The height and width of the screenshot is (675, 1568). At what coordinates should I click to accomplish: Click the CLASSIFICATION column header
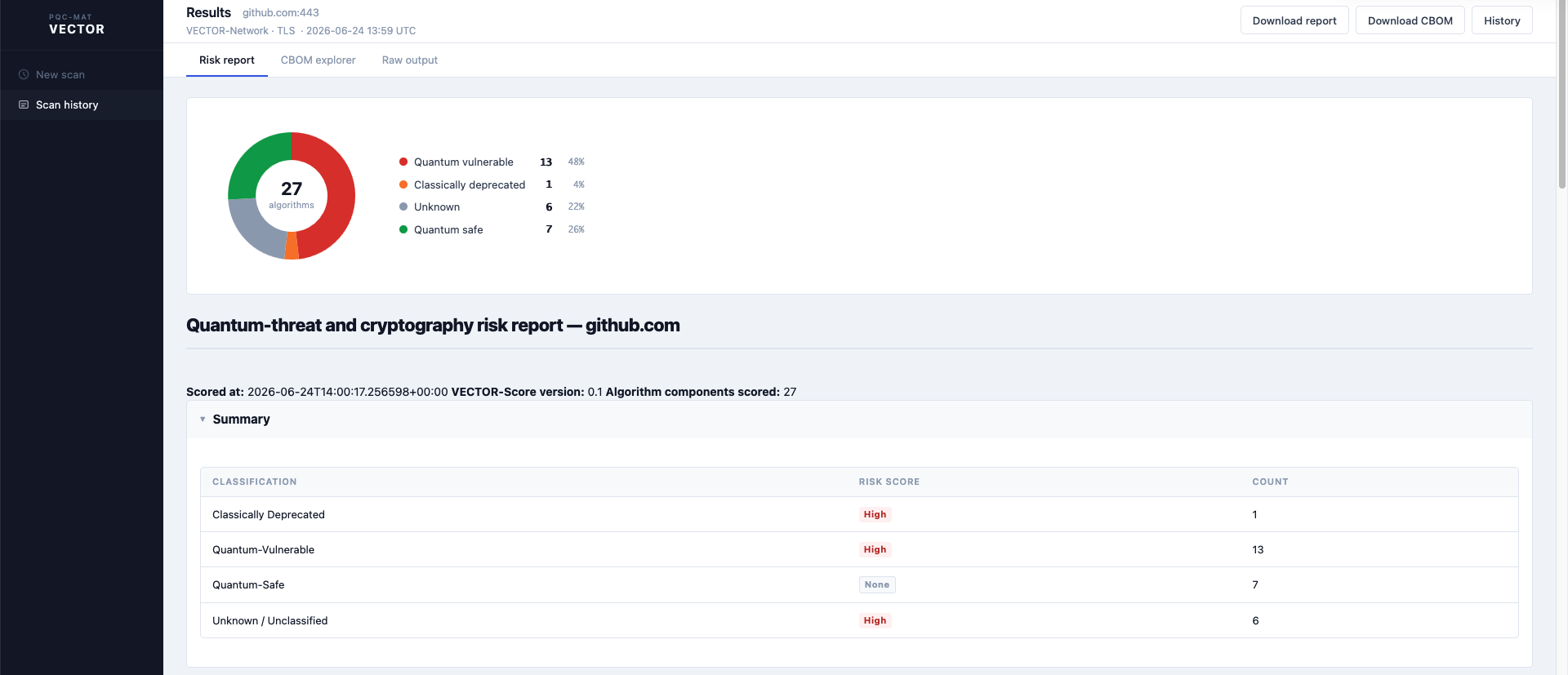pyautogui.click(x=255, y=482)
